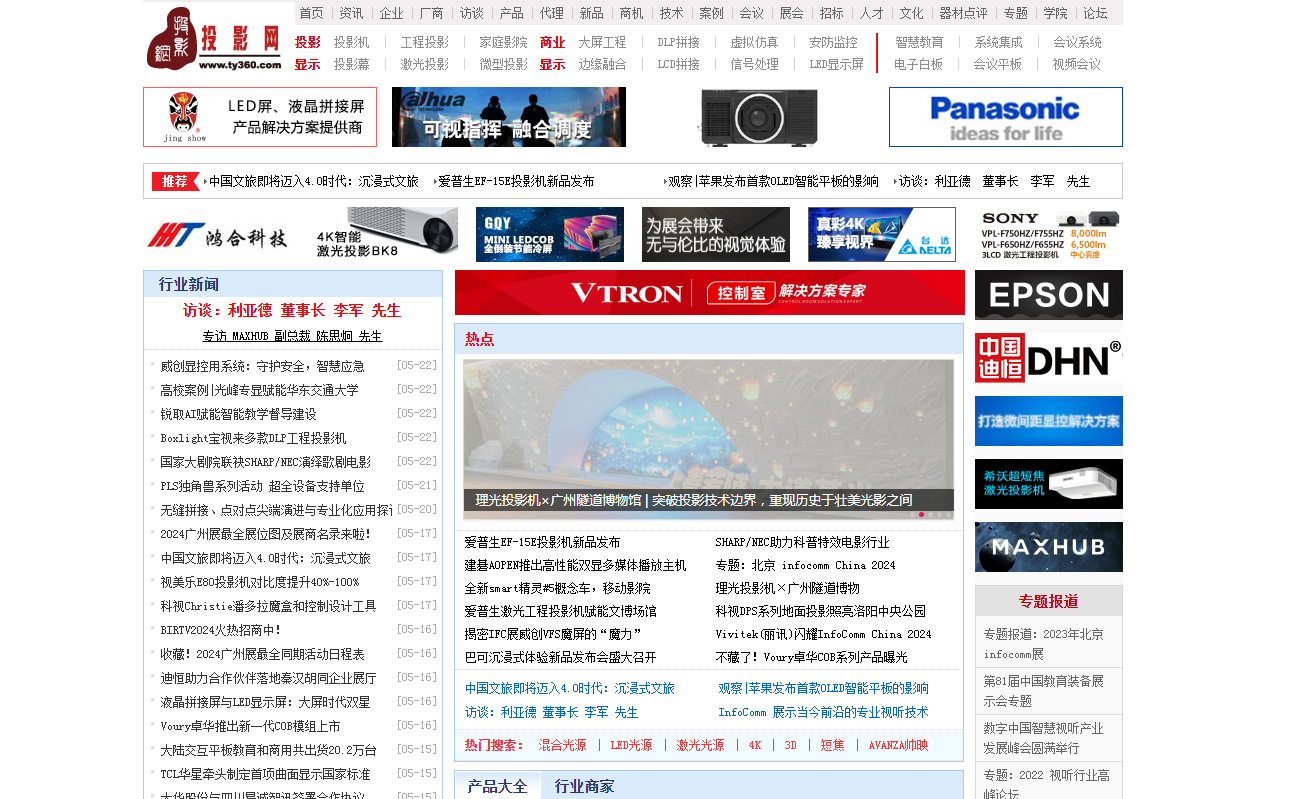Open the 虚拟仿真 category link
The width and height of the screenshot is (1293, 799).
(754, 42)
